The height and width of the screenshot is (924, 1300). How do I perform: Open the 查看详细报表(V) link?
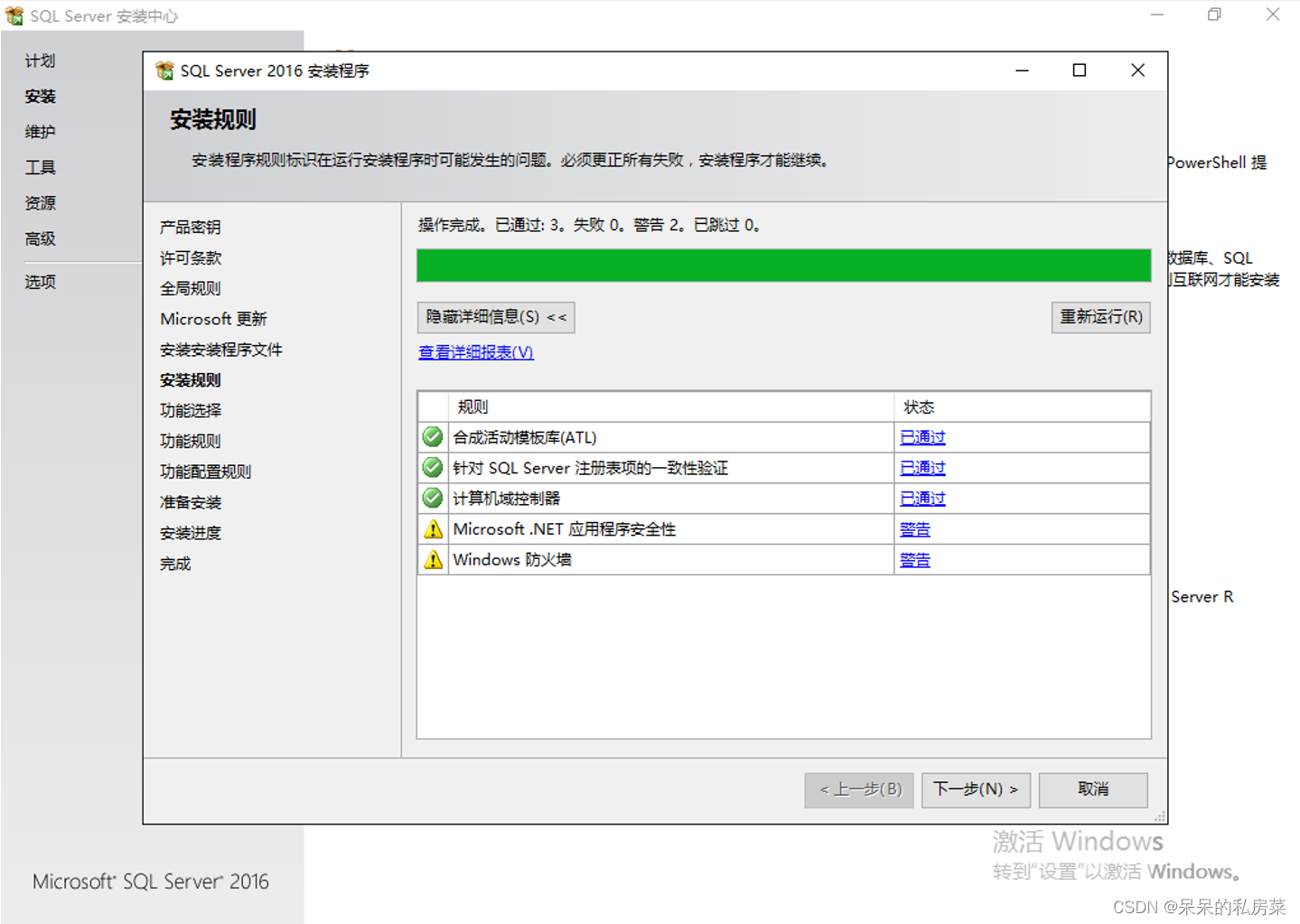click(476, 352)
